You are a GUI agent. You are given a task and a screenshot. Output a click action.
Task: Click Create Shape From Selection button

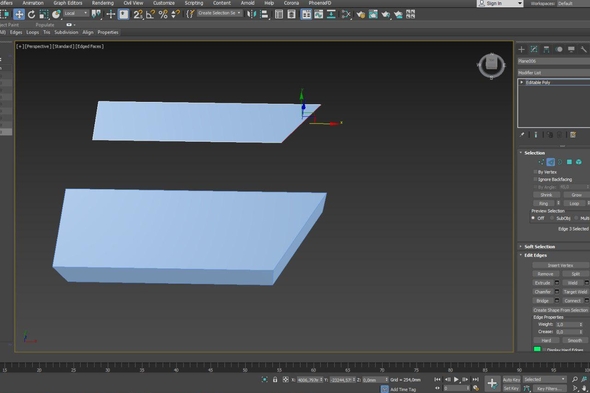560,310
